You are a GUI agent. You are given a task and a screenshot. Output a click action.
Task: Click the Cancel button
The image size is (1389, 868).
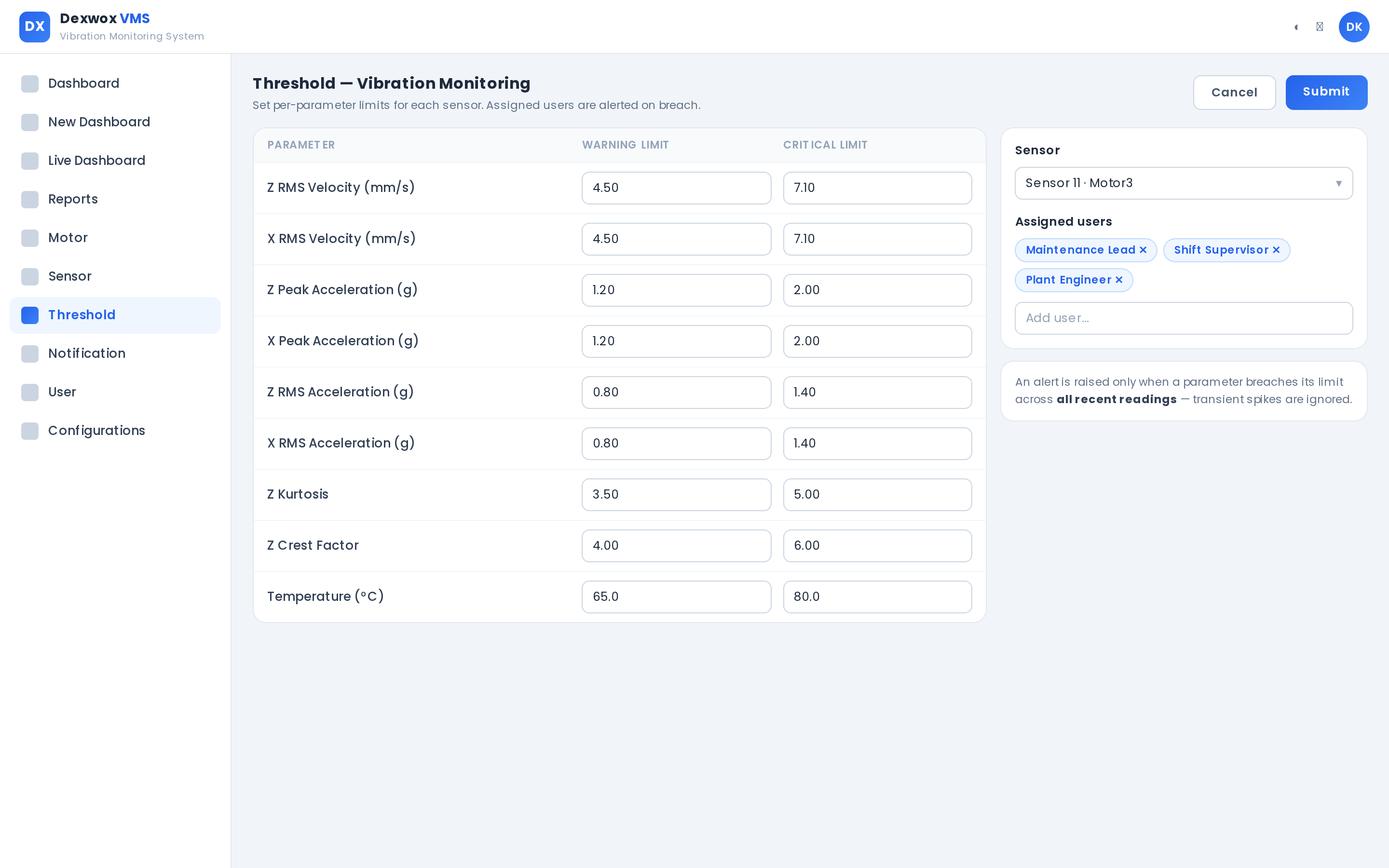1234,93
